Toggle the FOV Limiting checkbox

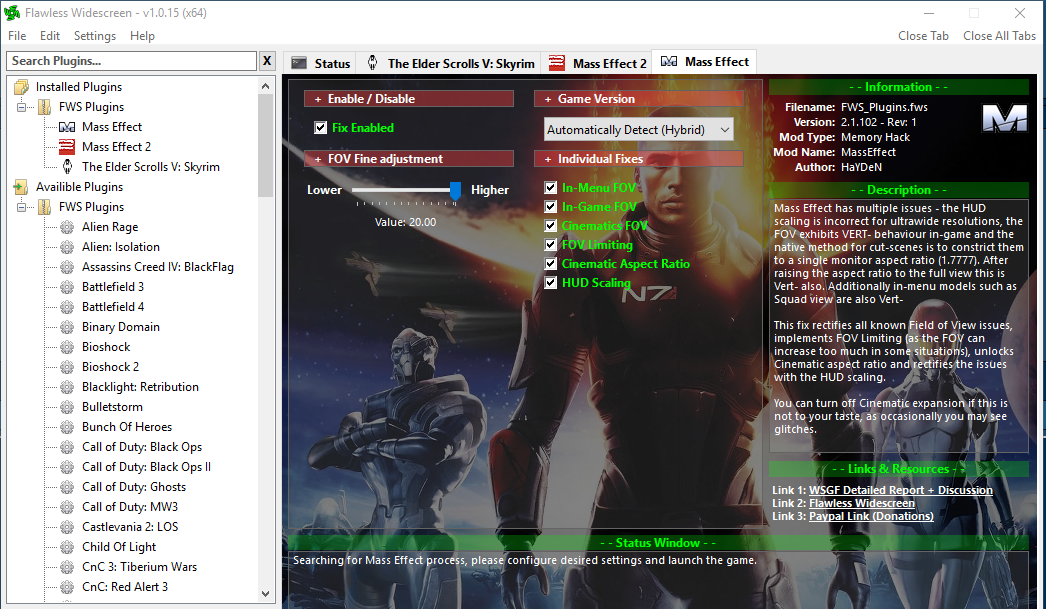coord(550,245)
